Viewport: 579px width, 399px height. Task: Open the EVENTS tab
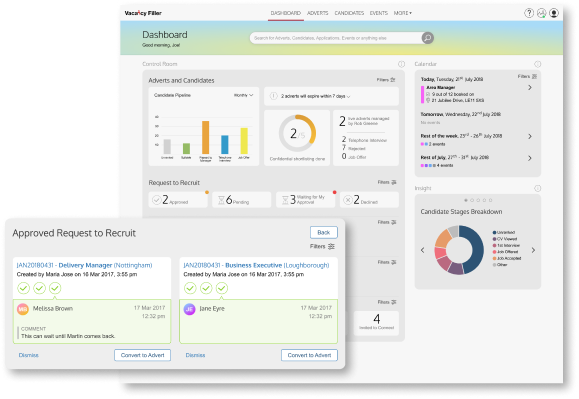(379, 13)
